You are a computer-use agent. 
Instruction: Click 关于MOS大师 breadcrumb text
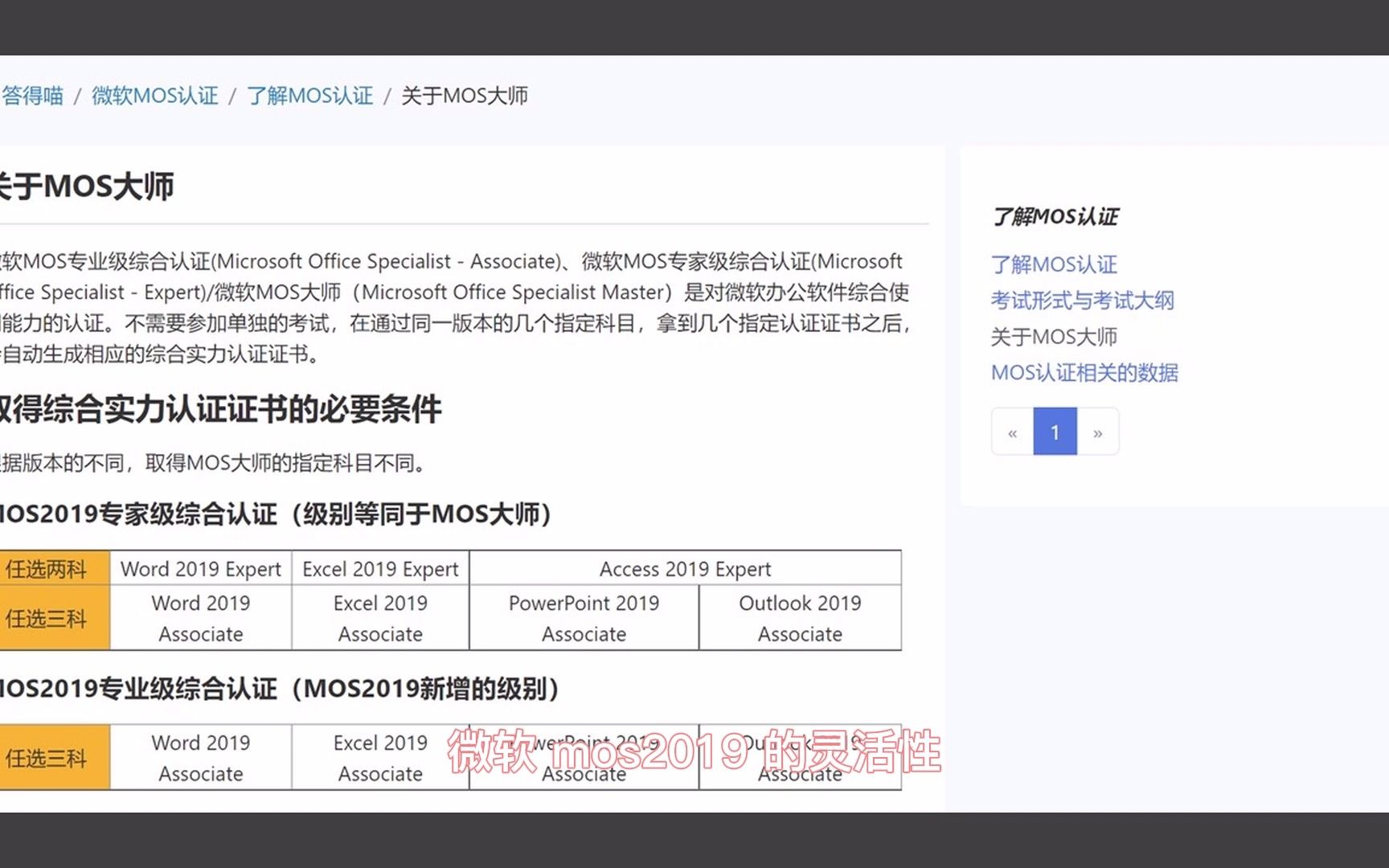coord(465,96)
